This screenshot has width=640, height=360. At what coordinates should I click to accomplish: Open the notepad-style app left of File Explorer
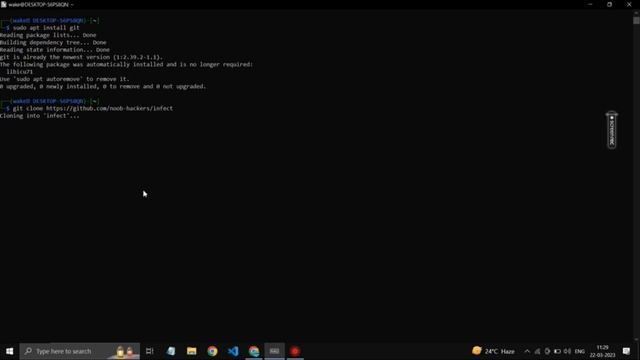pyautogui.click(x=171, y=351)
